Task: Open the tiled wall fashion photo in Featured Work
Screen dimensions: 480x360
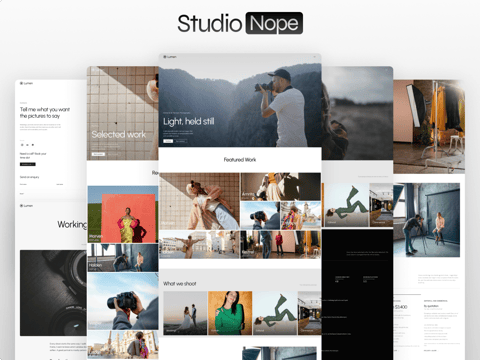Action: pyautogui.click(x=199, y=201)
